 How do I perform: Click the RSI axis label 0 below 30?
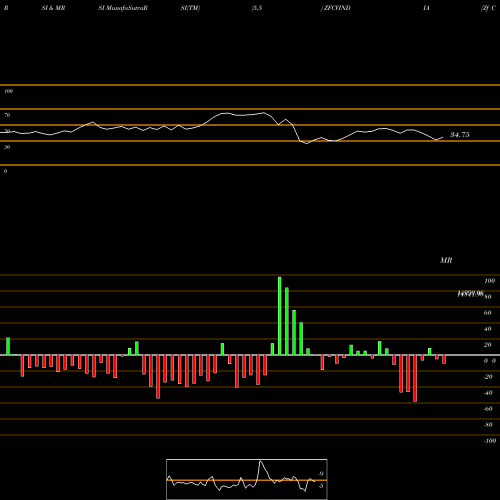(x=5, y=171)
